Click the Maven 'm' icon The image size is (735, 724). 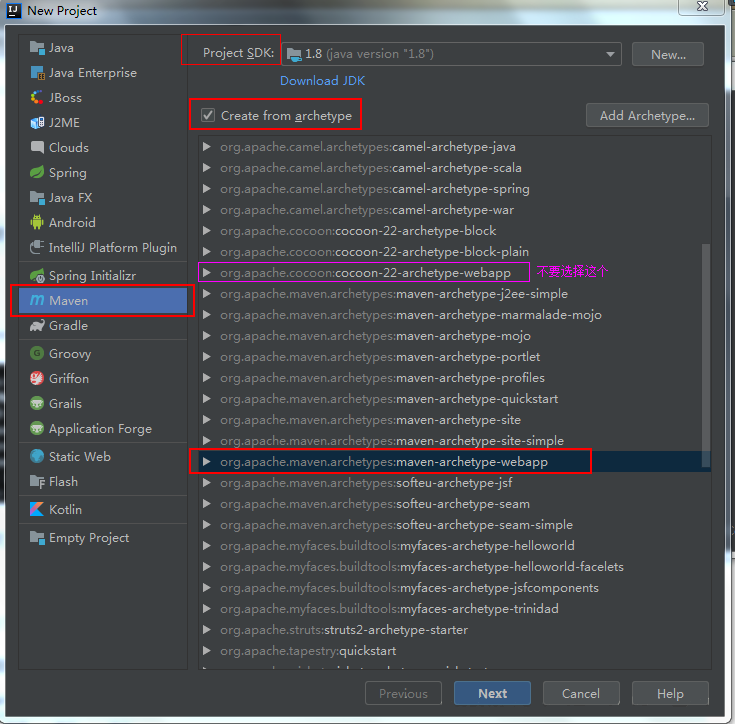click(x=37, y=300)
